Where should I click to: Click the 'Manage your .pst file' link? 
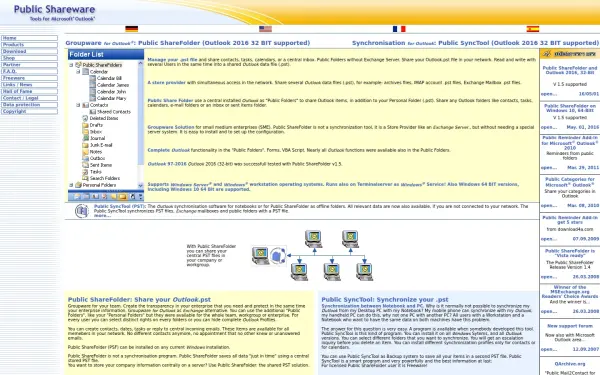172,60
